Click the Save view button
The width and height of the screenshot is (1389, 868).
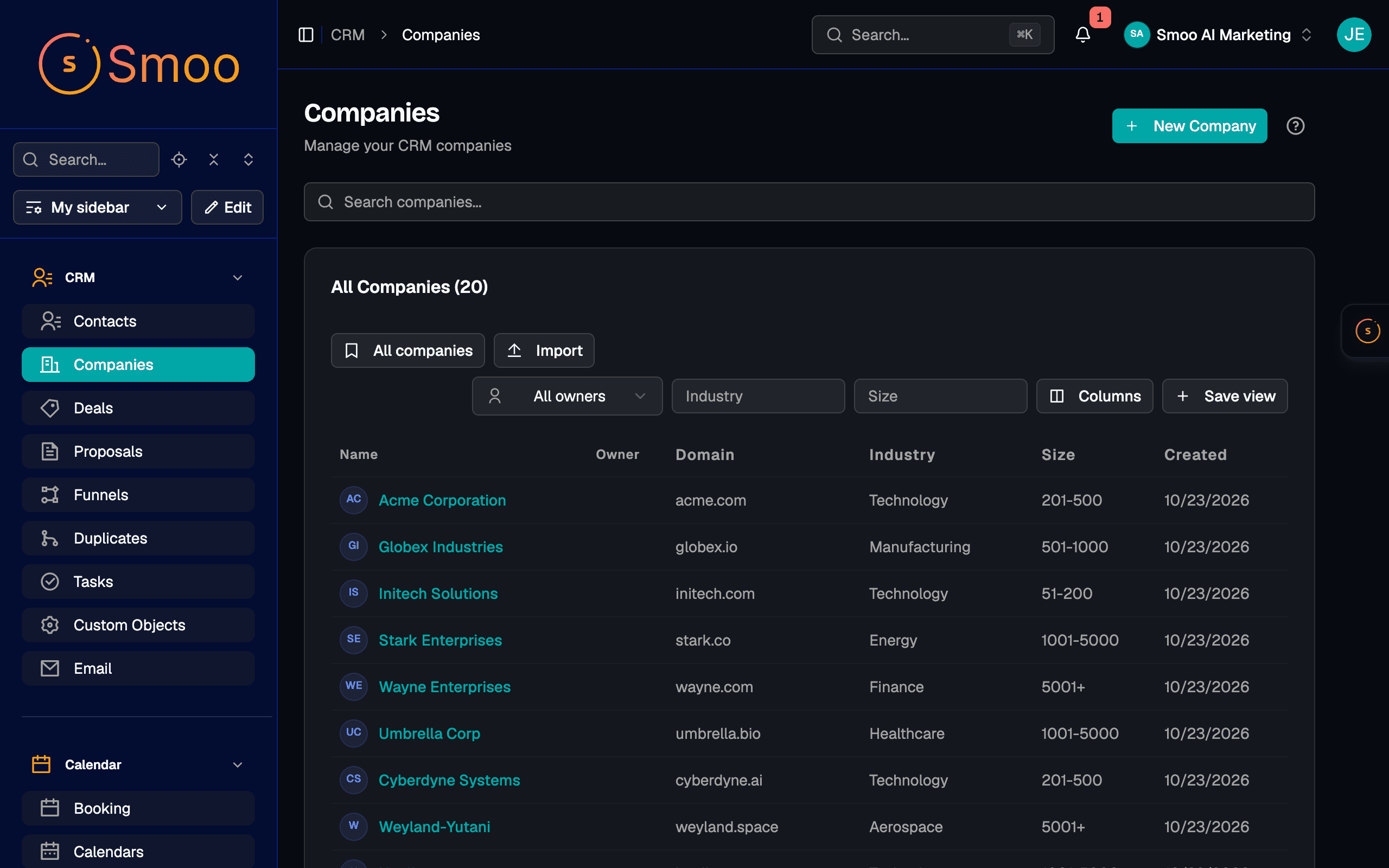pos(1225,396)
